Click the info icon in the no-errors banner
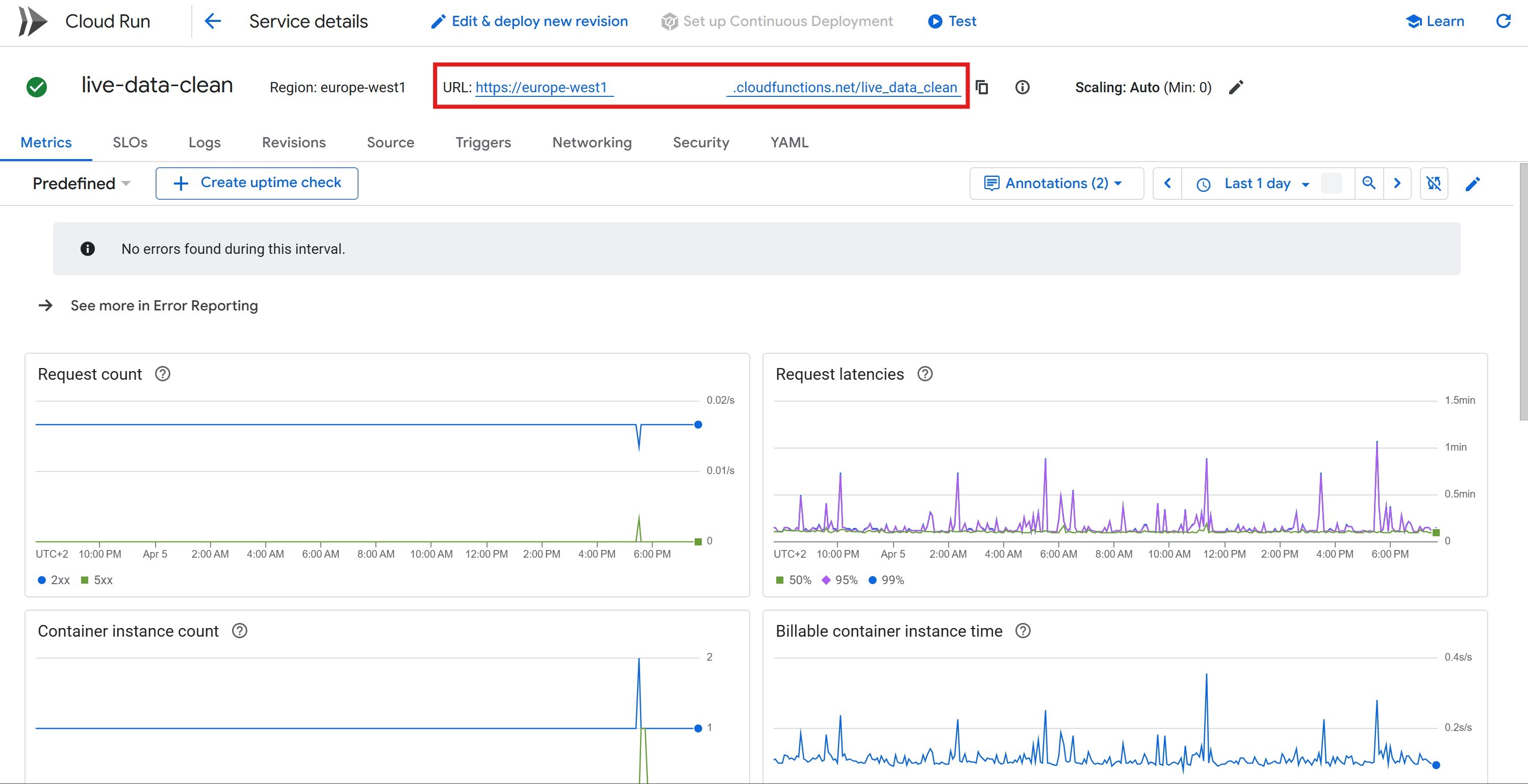 coord(88,248)
